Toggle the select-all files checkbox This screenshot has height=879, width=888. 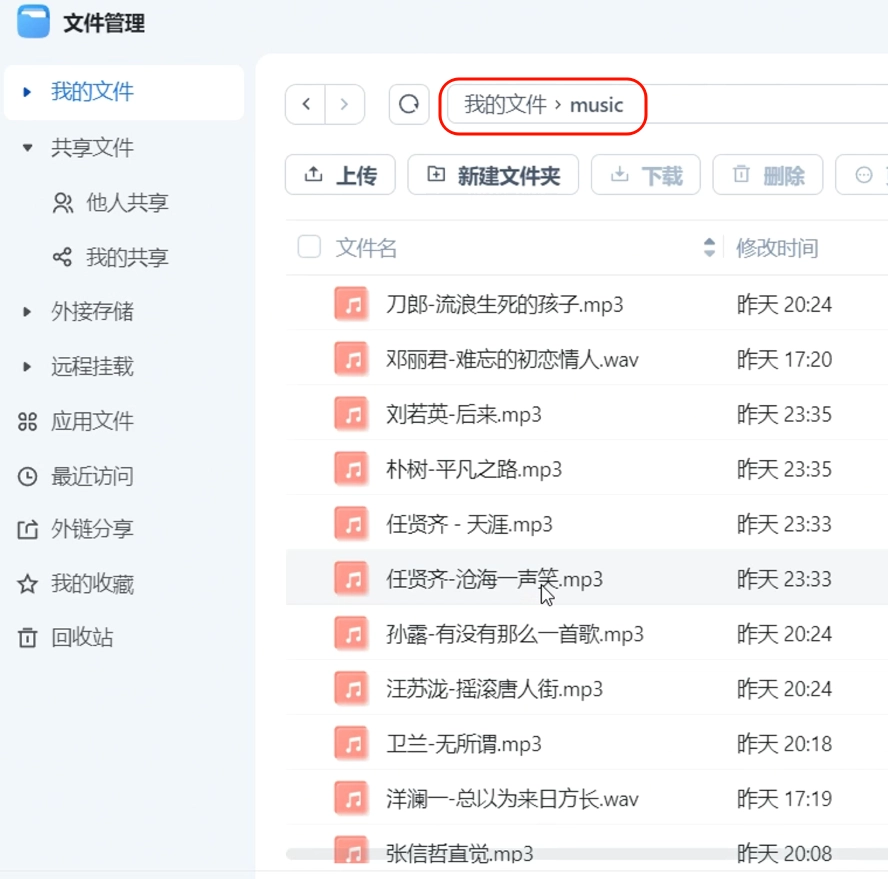(x=309, y=247)
